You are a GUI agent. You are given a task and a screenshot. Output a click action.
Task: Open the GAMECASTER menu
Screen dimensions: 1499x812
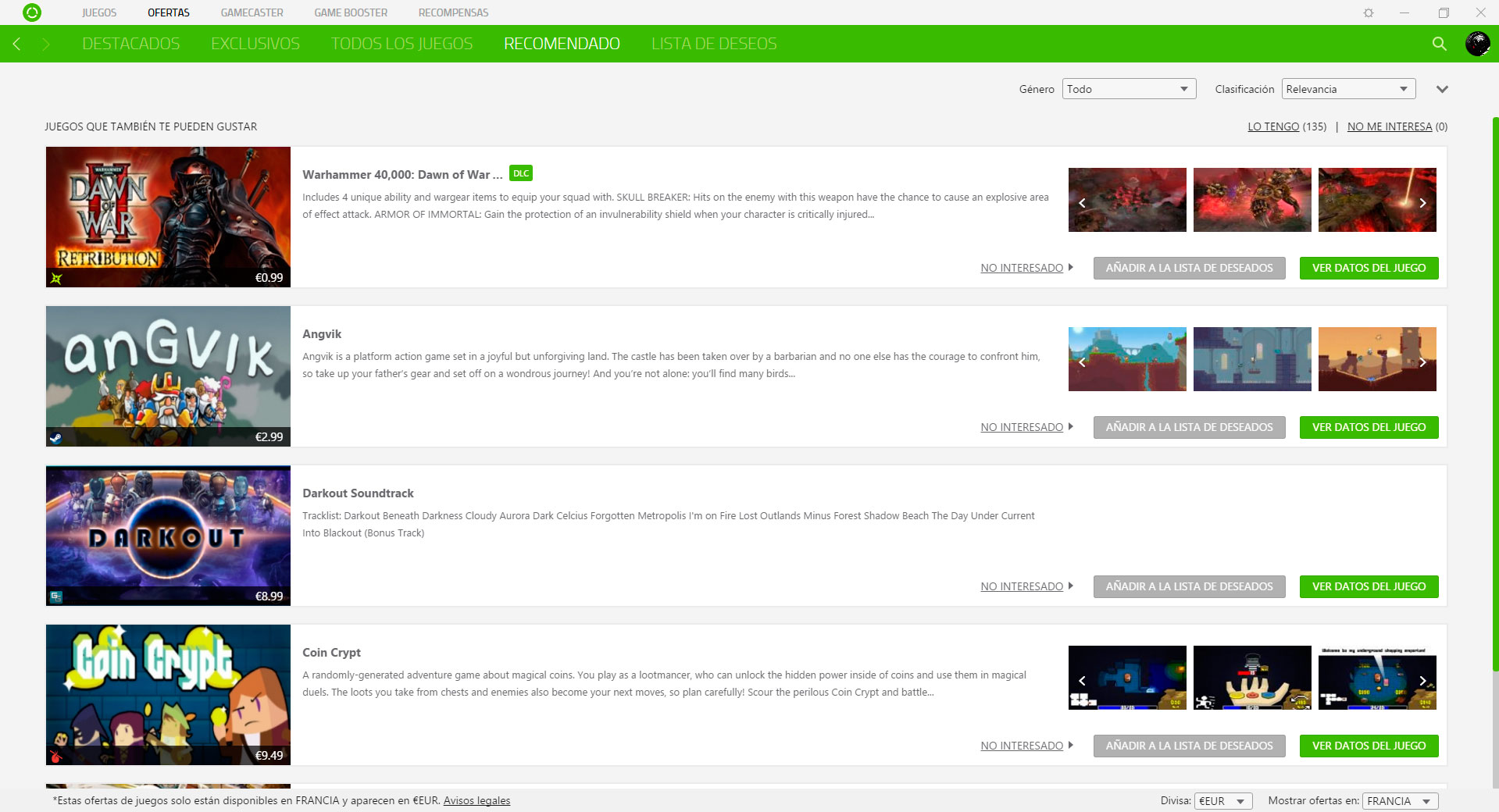pyautogui.click(x=252, y=12)
